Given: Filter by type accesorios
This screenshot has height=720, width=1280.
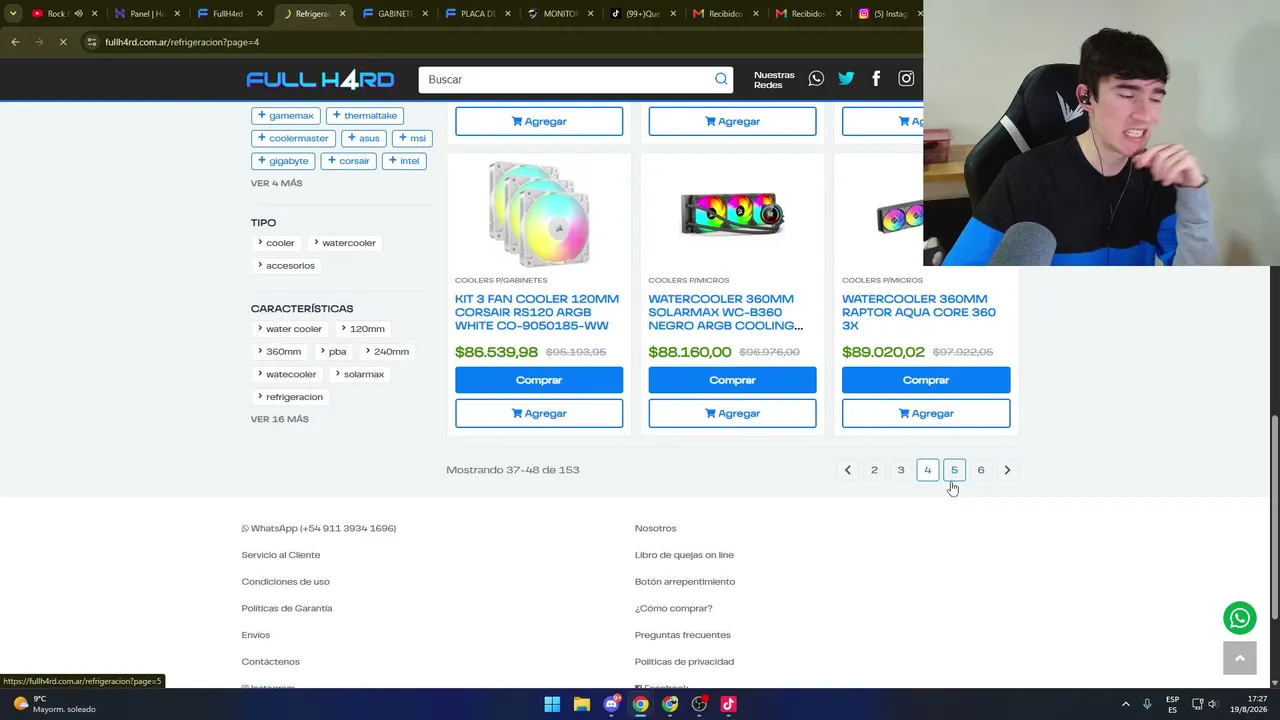Looking at the screenshot, I should (x=286, y=266).
